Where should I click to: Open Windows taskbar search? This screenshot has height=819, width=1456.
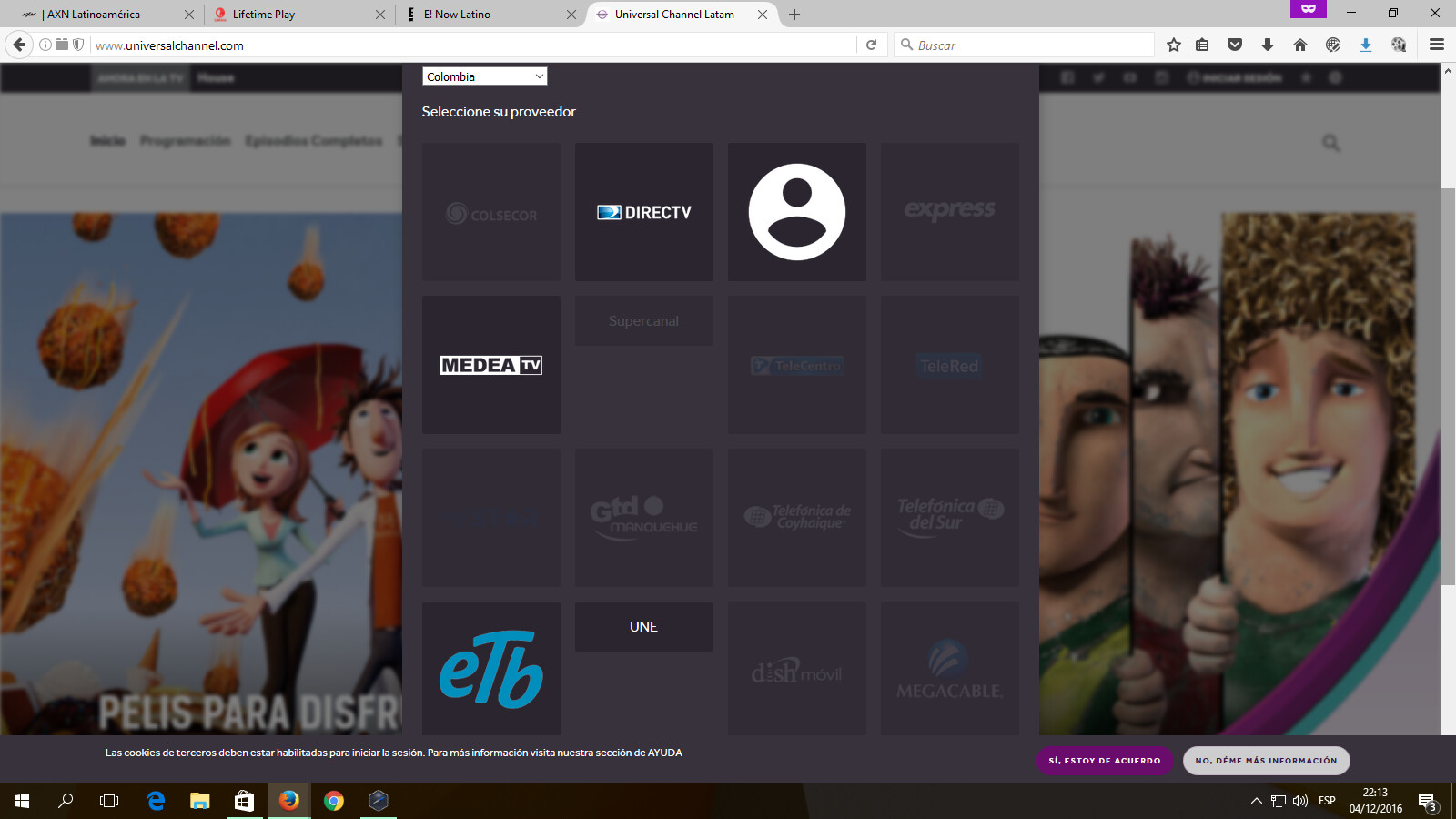(x=66, y=801)
